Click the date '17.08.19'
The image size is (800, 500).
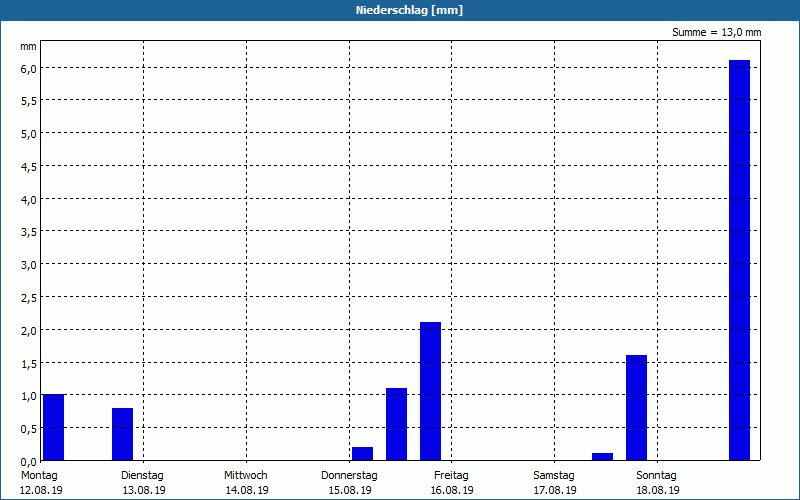[555, 491]
